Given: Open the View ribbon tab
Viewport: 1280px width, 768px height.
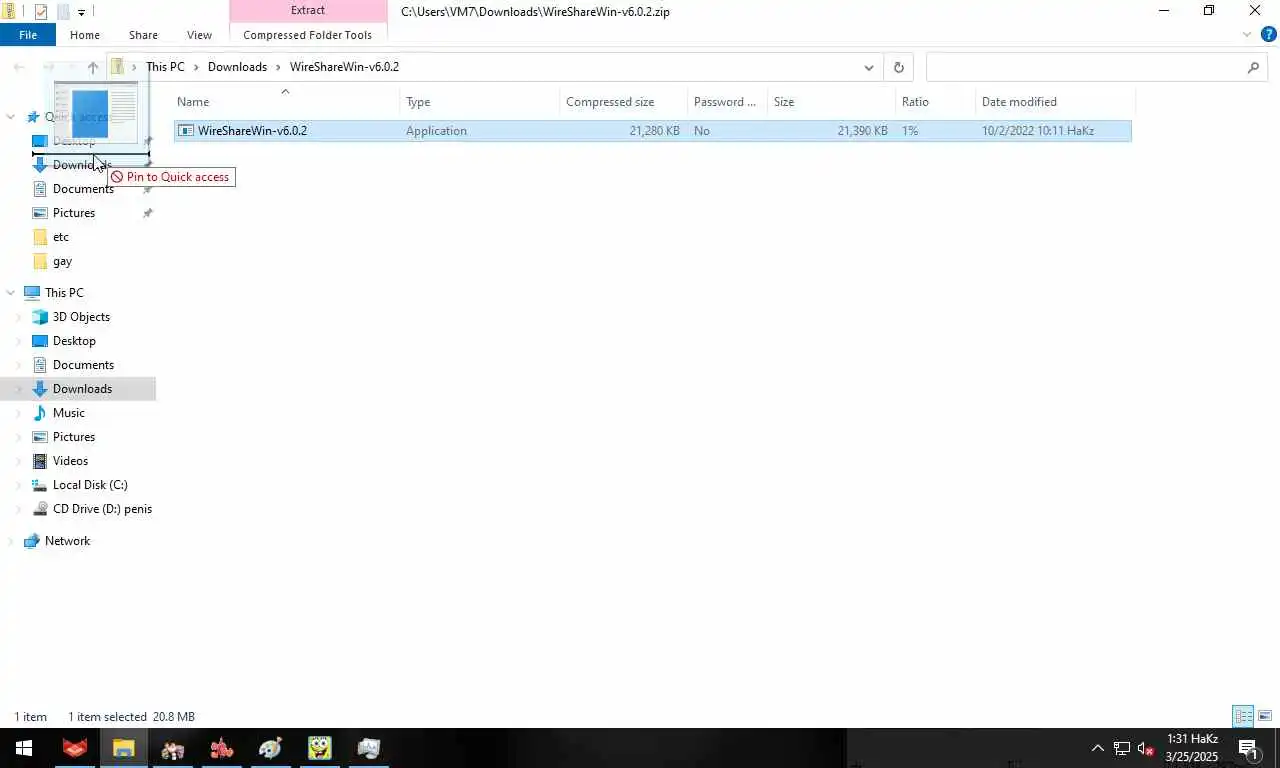Looking at the screenshot, I should (x=199, y=35).
